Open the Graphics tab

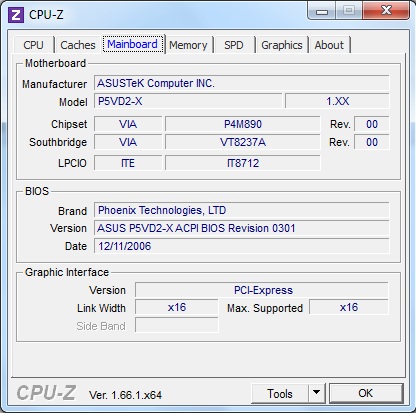(x=282, y=45)
